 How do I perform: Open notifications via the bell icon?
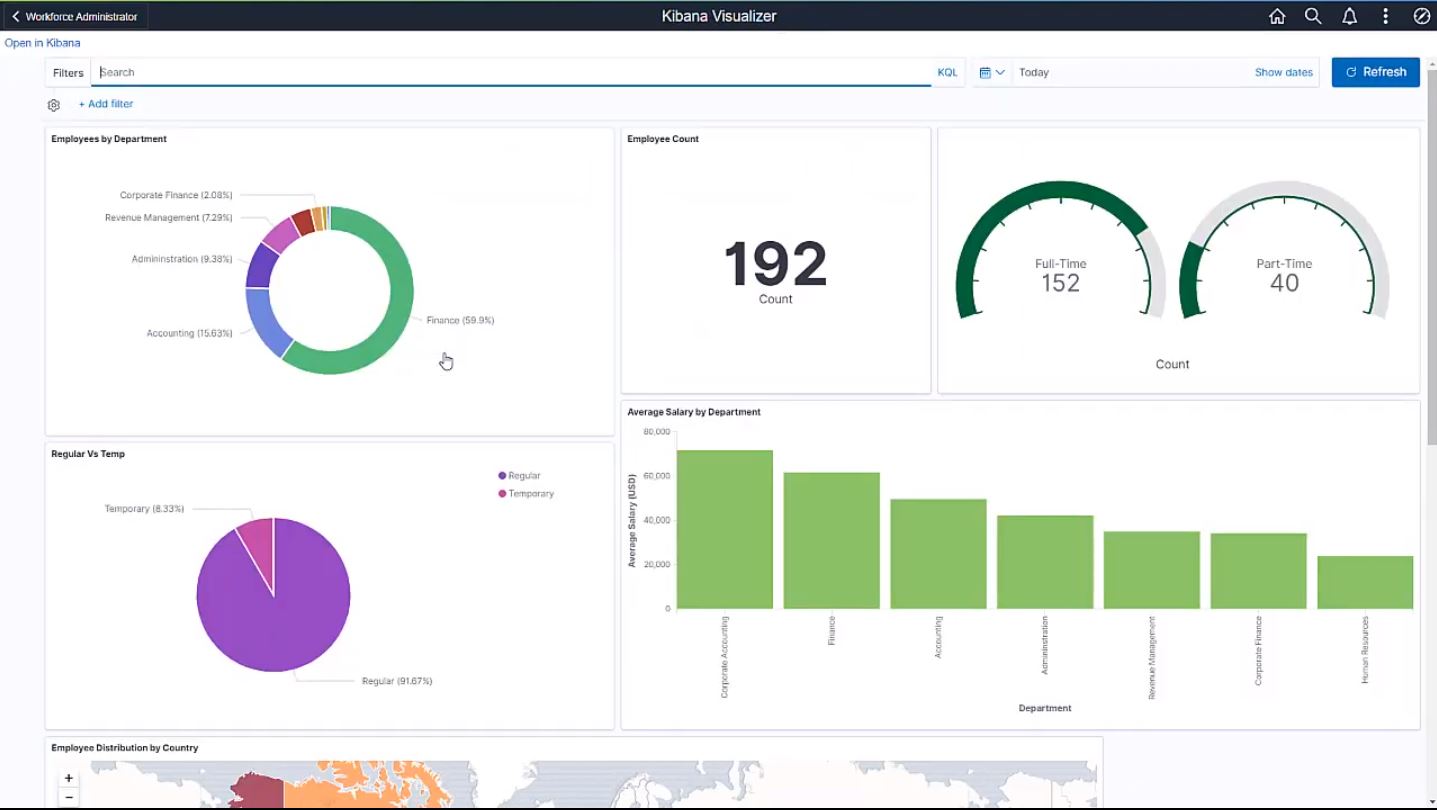1349,16
